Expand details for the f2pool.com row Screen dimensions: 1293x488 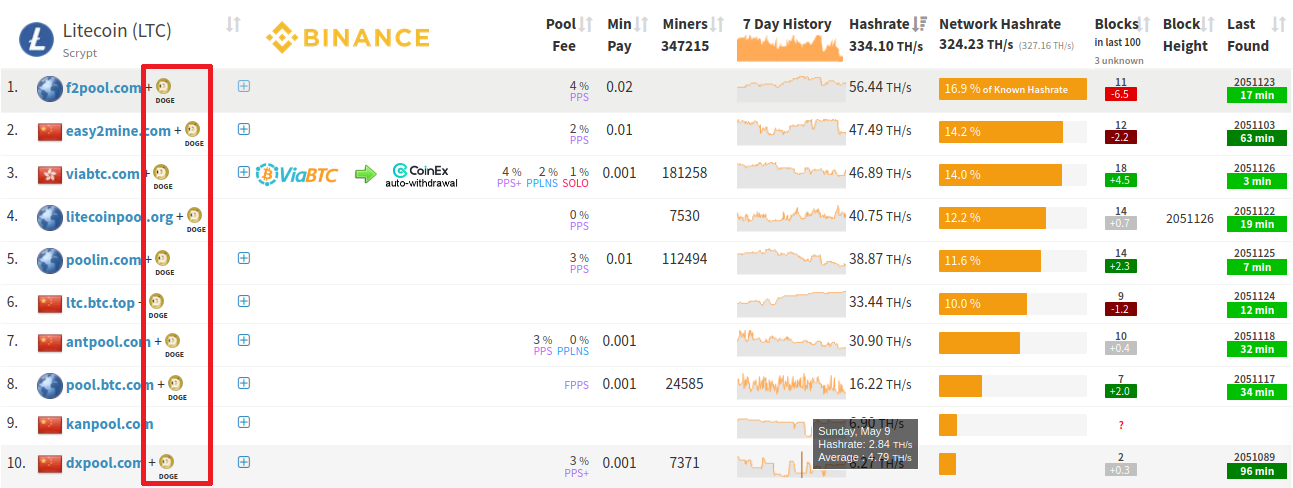[x=244, y=86]
